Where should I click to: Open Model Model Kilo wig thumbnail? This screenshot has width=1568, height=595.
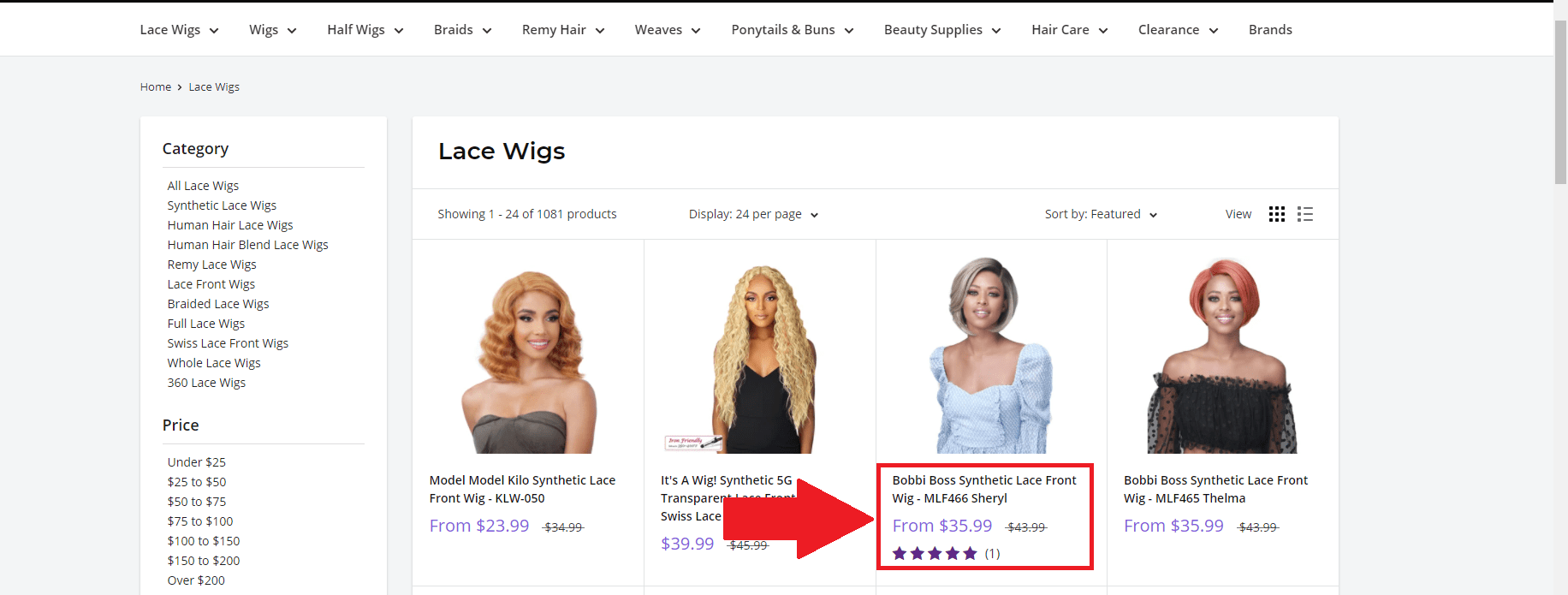(x=527, y=360)
